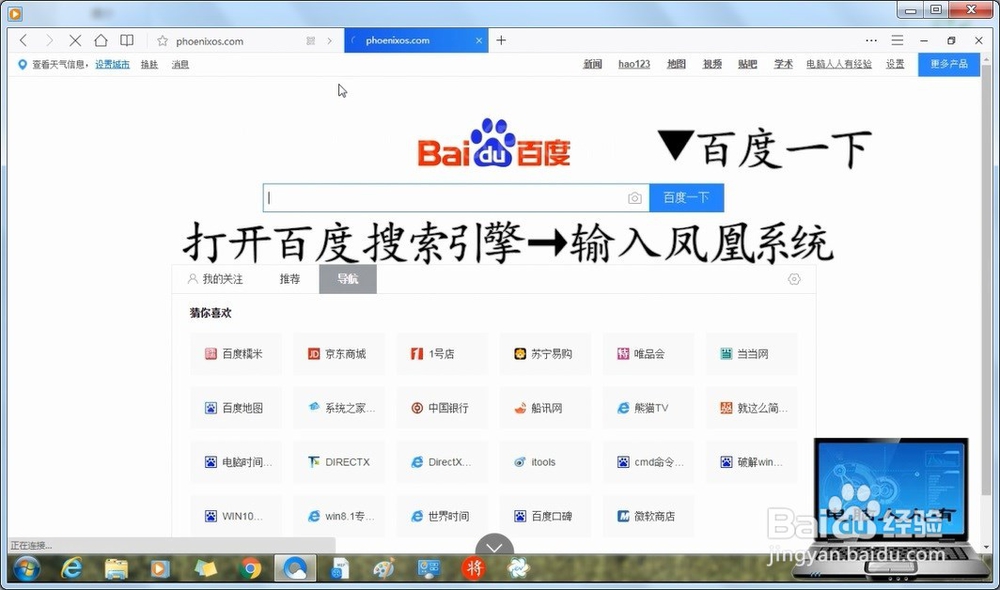Image resolution: width=1000 pixels, height=590 pixels.
Task: Open the 中国银行 shortcut
Action: coord(441,408)
